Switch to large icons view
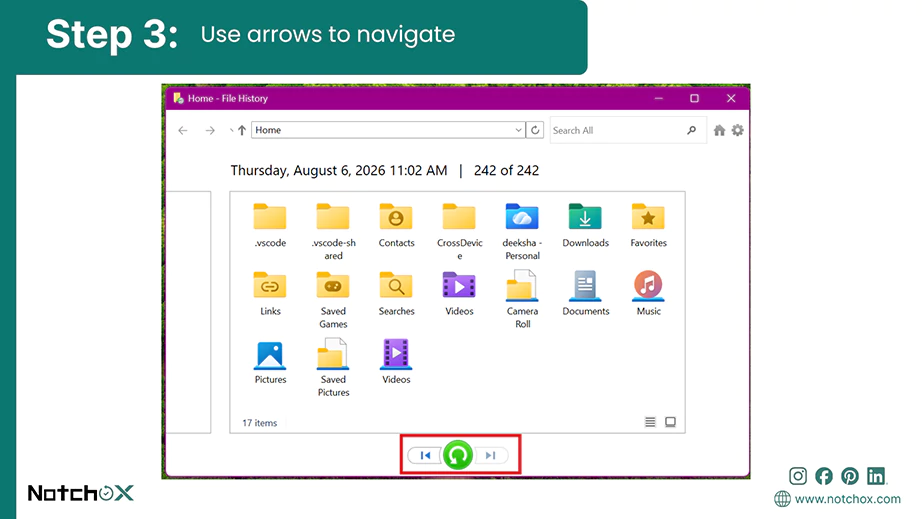Image resolution: width=922 pixels, height=519 pixels. [x=670, y=422]
